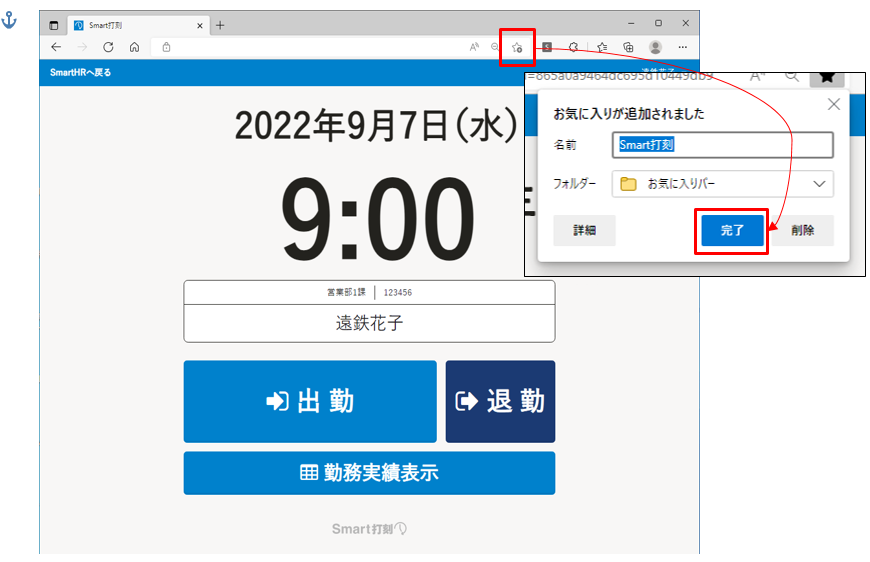Click SmartHRへ戻る link
The width and height of the screenshot is (870, 562).
pyautogui.click(x=80, y=72)
